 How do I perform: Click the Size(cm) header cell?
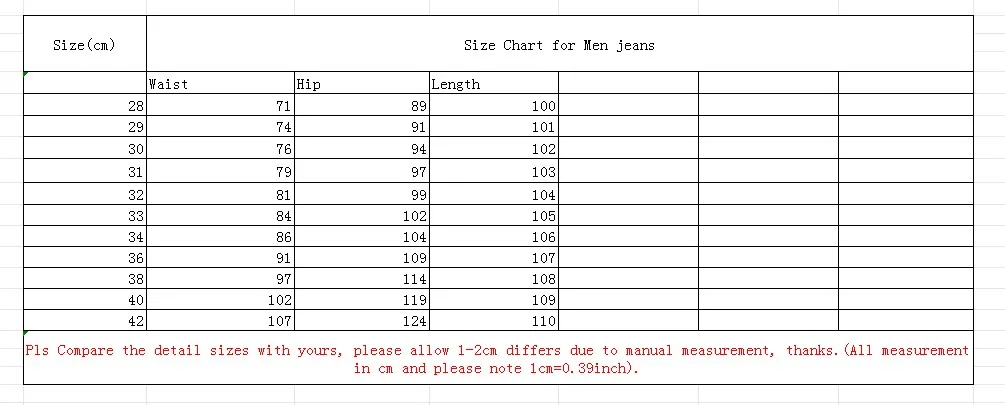click(x=84, y=45)
